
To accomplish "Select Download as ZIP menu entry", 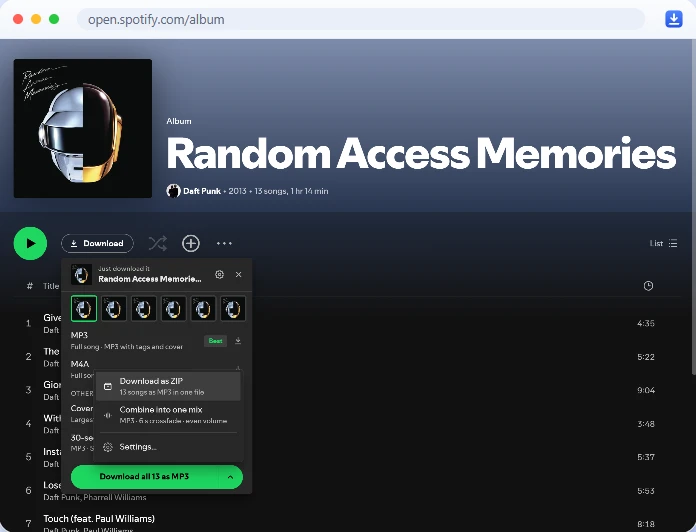I will click(x=168, y=386).
